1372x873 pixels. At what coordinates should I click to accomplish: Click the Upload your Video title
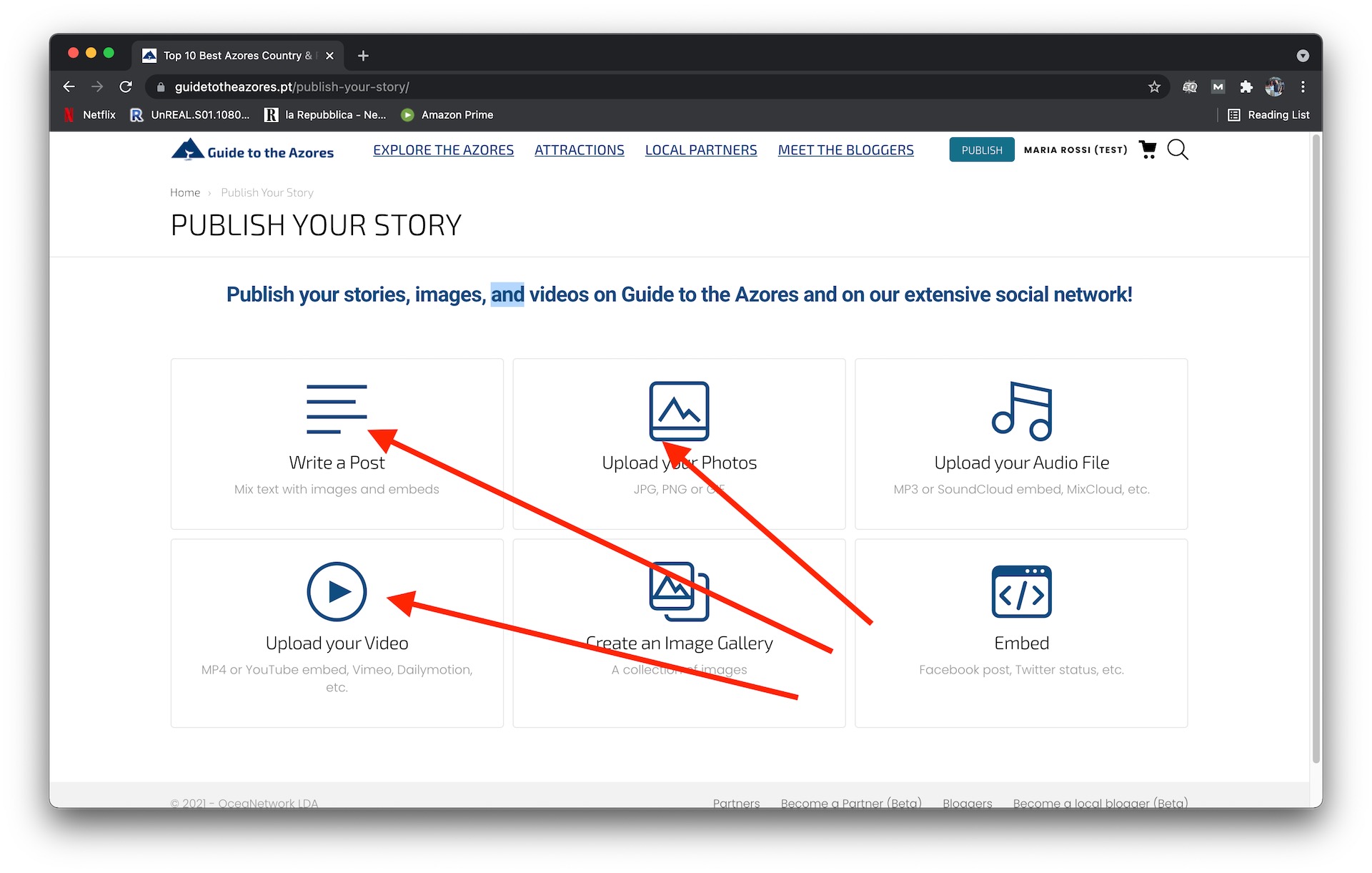pos(337,643)
